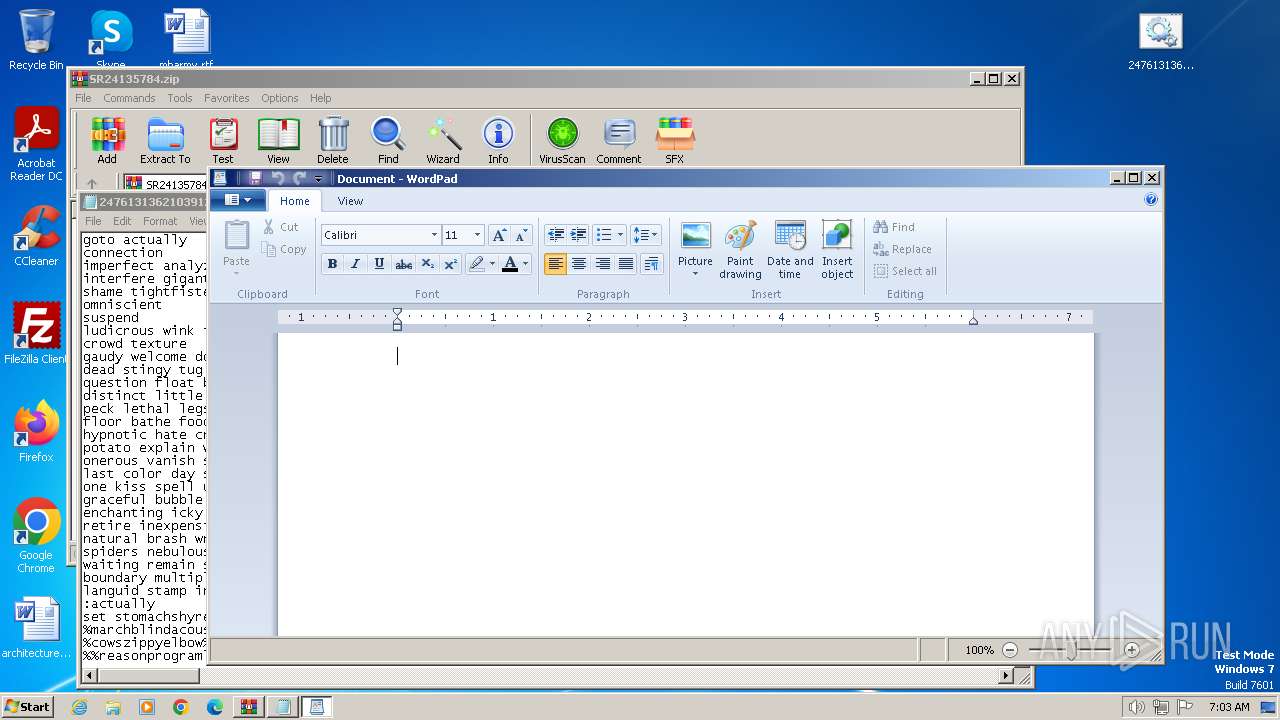The height and width of the screenshot is (720, 1280).
Task: Open WinRAR Options menu
Action: [x=280, y=98]
